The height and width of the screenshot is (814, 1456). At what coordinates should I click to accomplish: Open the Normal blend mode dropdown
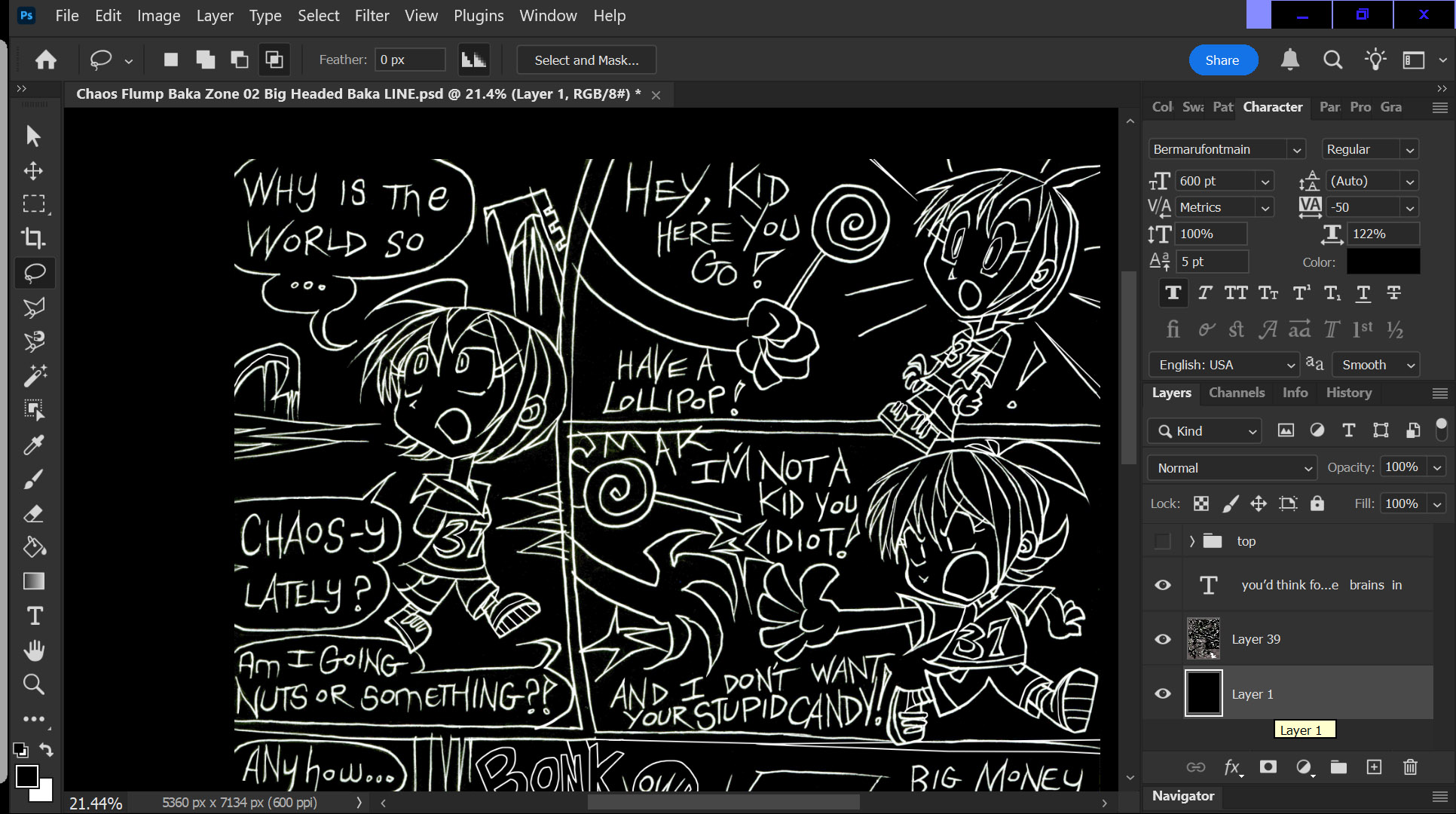(1232, 468)
